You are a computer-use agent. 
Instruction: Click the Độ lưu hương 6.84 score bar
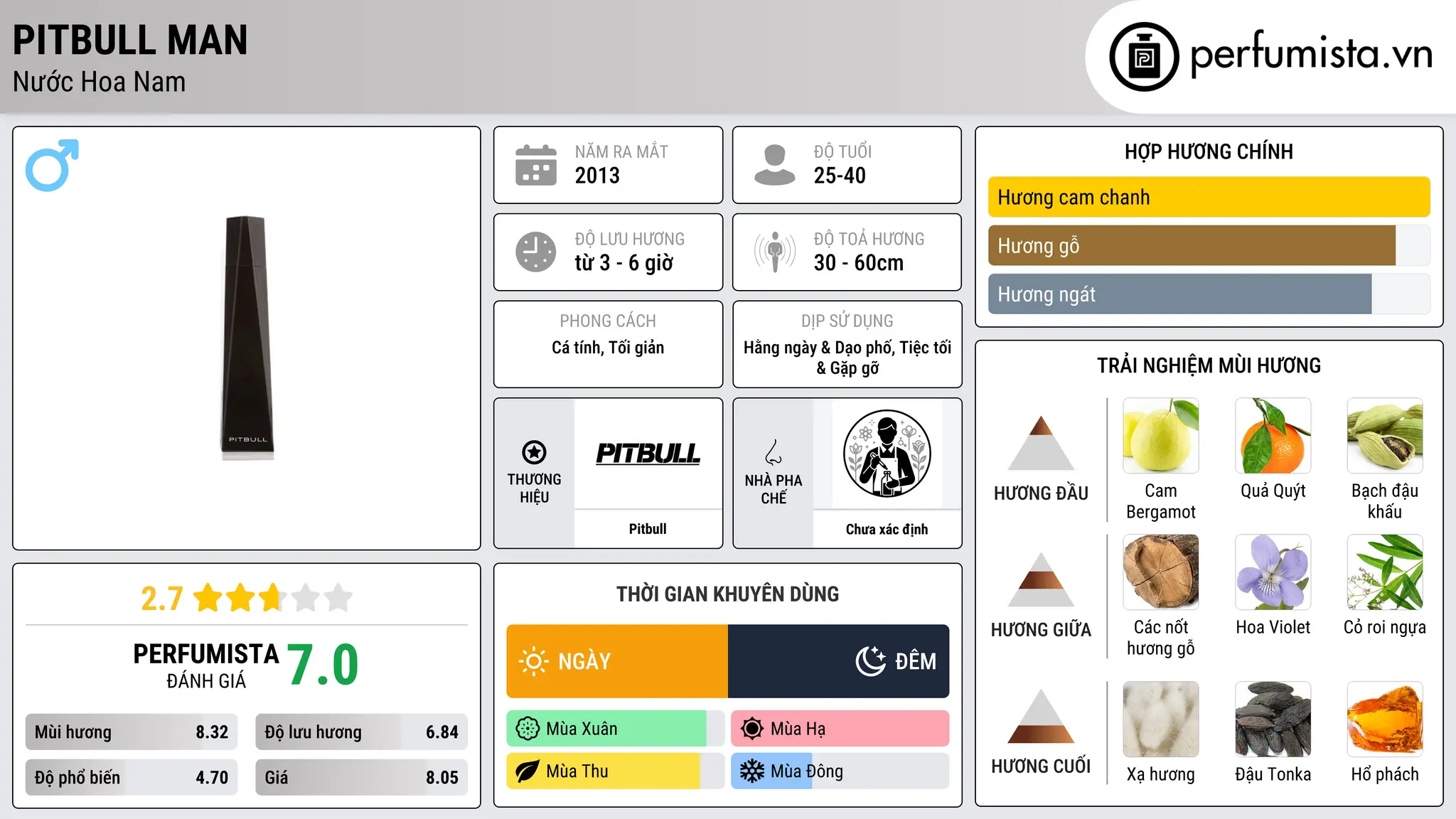361,732
